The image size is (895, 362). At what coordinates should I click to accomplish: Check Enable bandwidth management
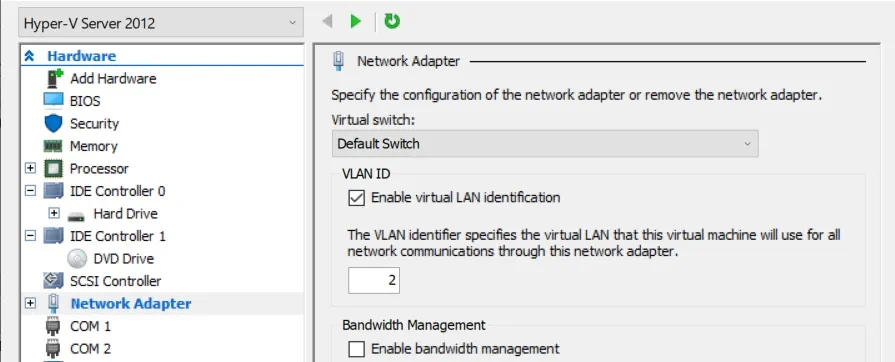coord(356,349)
